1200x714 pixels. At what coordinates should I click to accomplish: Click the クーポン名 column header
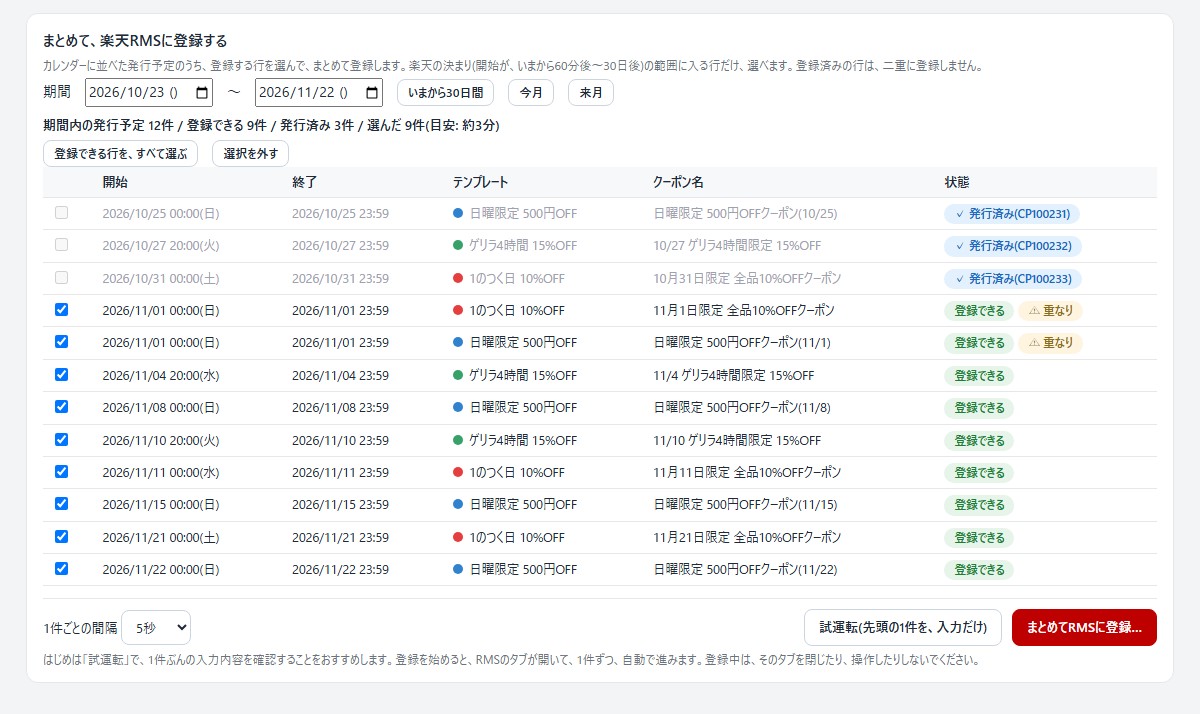point(678,182)
